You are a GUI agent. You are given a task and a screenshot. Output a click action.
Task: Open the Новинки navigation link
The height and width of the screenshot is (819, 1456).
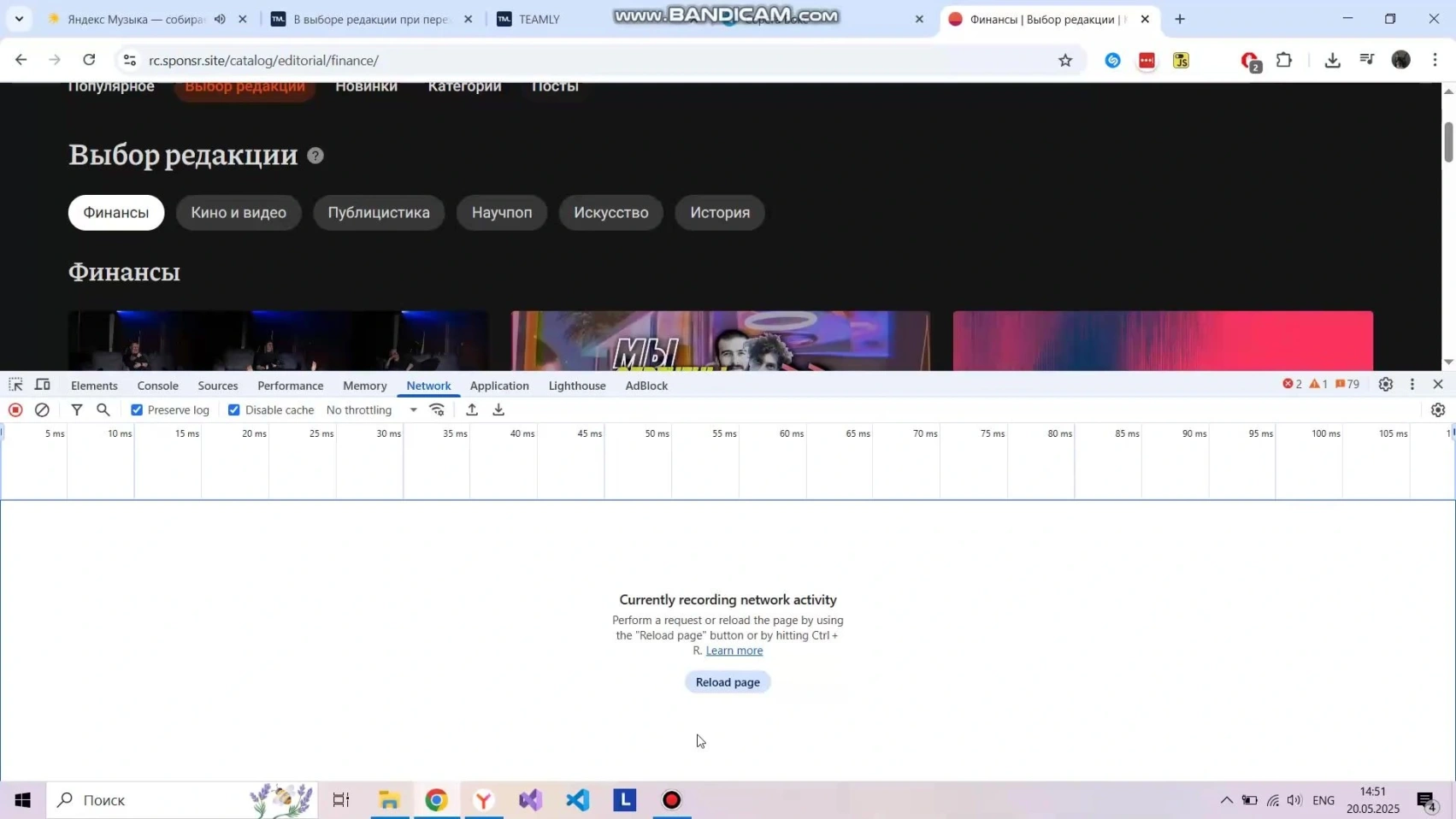(x=366, y=86)
